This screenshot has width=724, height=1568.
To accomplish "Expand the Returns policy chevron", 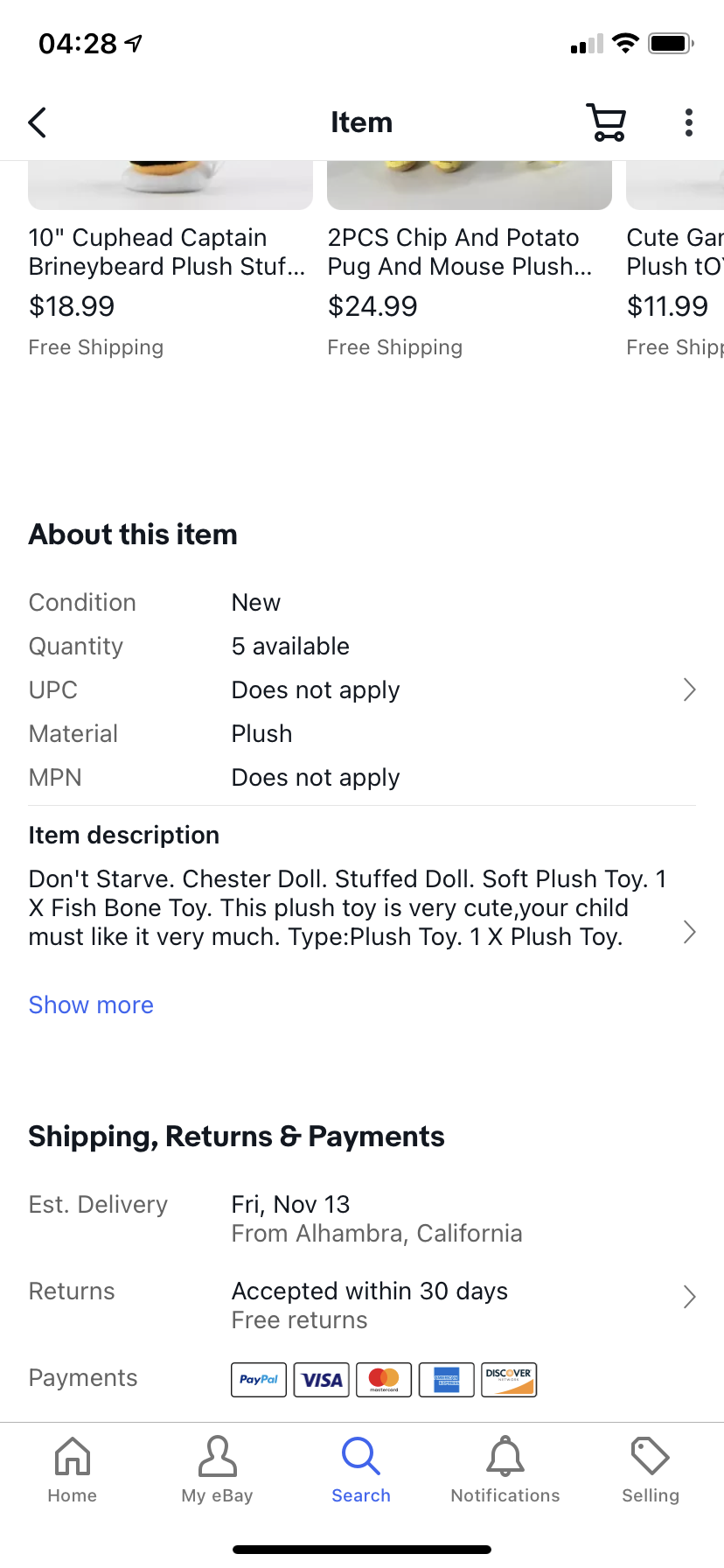I will tap(689, 1297).
